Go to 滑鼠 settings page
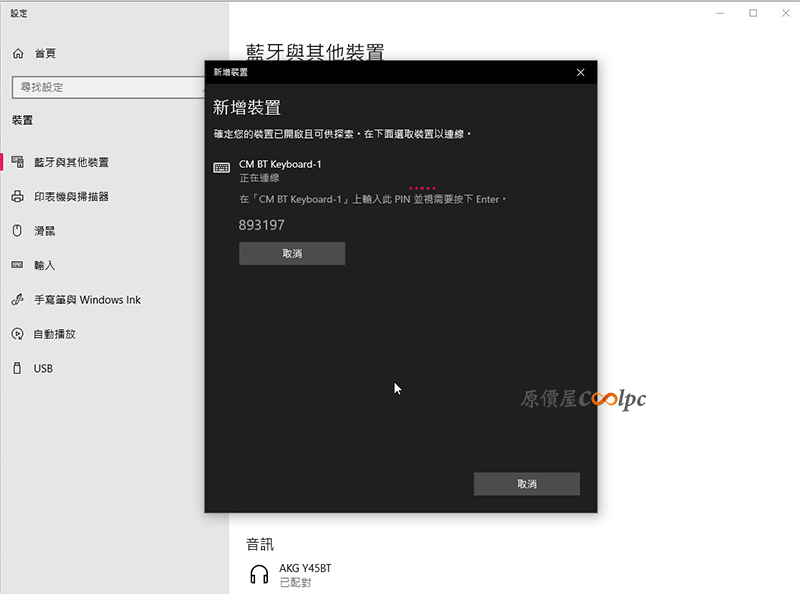This screenshot has height=594, width=800. pyautogui.click(x=44, y=231)
